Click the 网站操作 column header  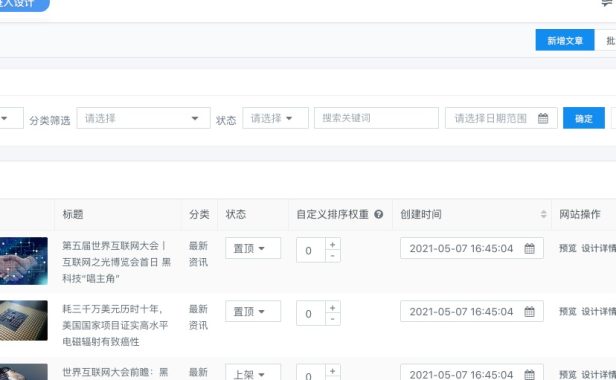(x=580, y=214)
